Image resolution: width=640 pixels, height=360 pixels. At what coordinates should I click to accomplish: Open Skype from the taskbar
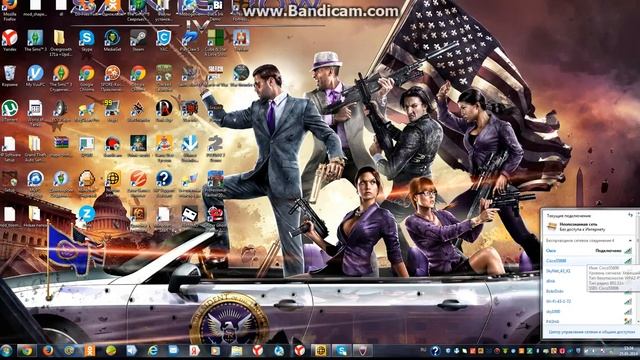(x=341, y=351)
